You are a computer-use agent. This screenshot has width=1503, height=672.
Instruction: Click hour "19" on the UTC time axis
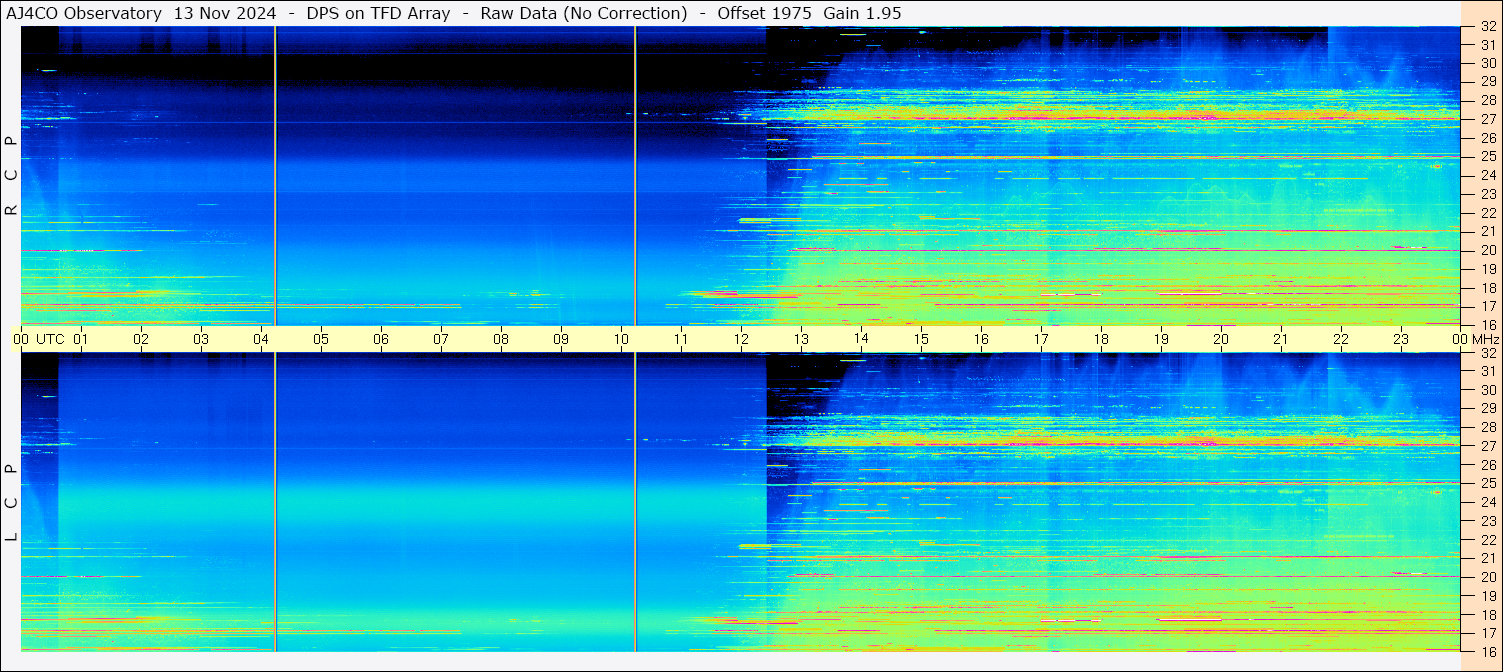(x=1161, y=339)
